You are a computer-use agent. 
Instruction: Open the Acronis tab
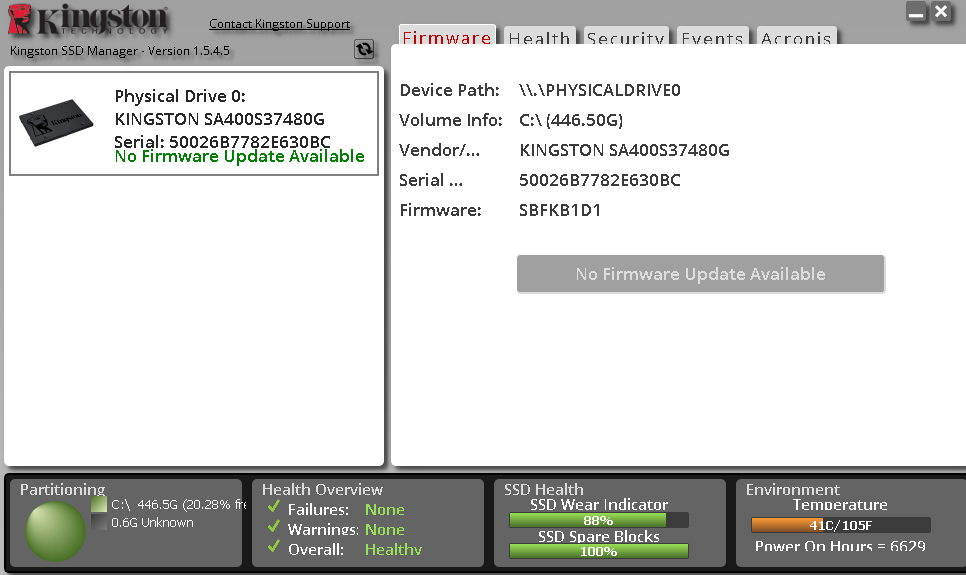(797, 36)
